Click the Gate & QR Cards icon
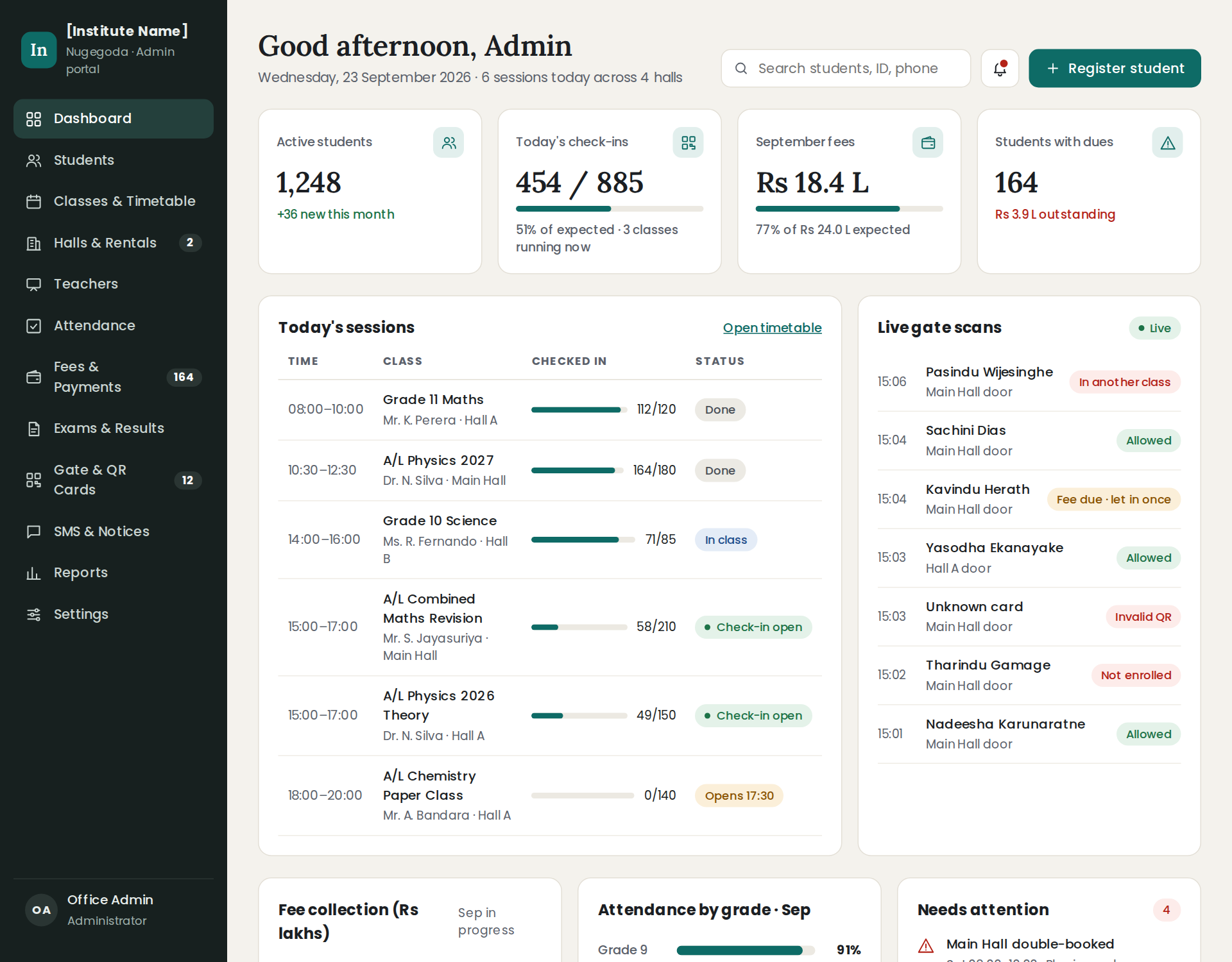The height and width of the screenshot is (962, 1232). [x=33, y=480]
